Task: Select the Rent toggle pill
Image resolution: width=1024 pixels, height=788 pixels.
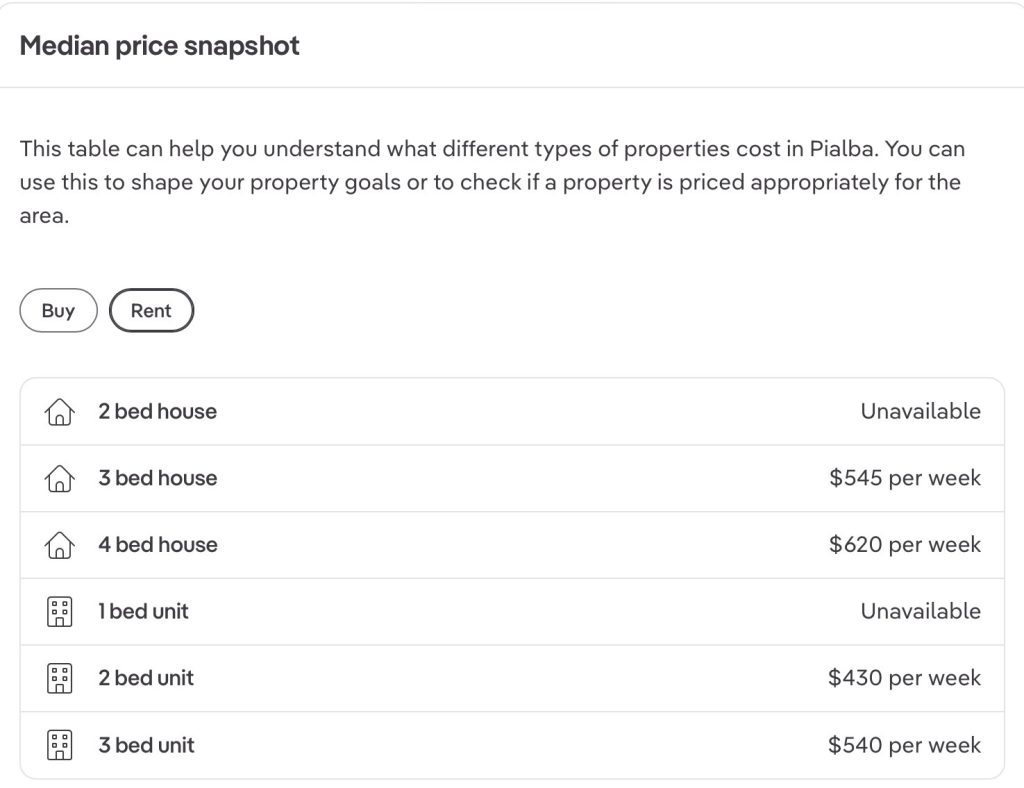Action: click(x=151, y=311)
